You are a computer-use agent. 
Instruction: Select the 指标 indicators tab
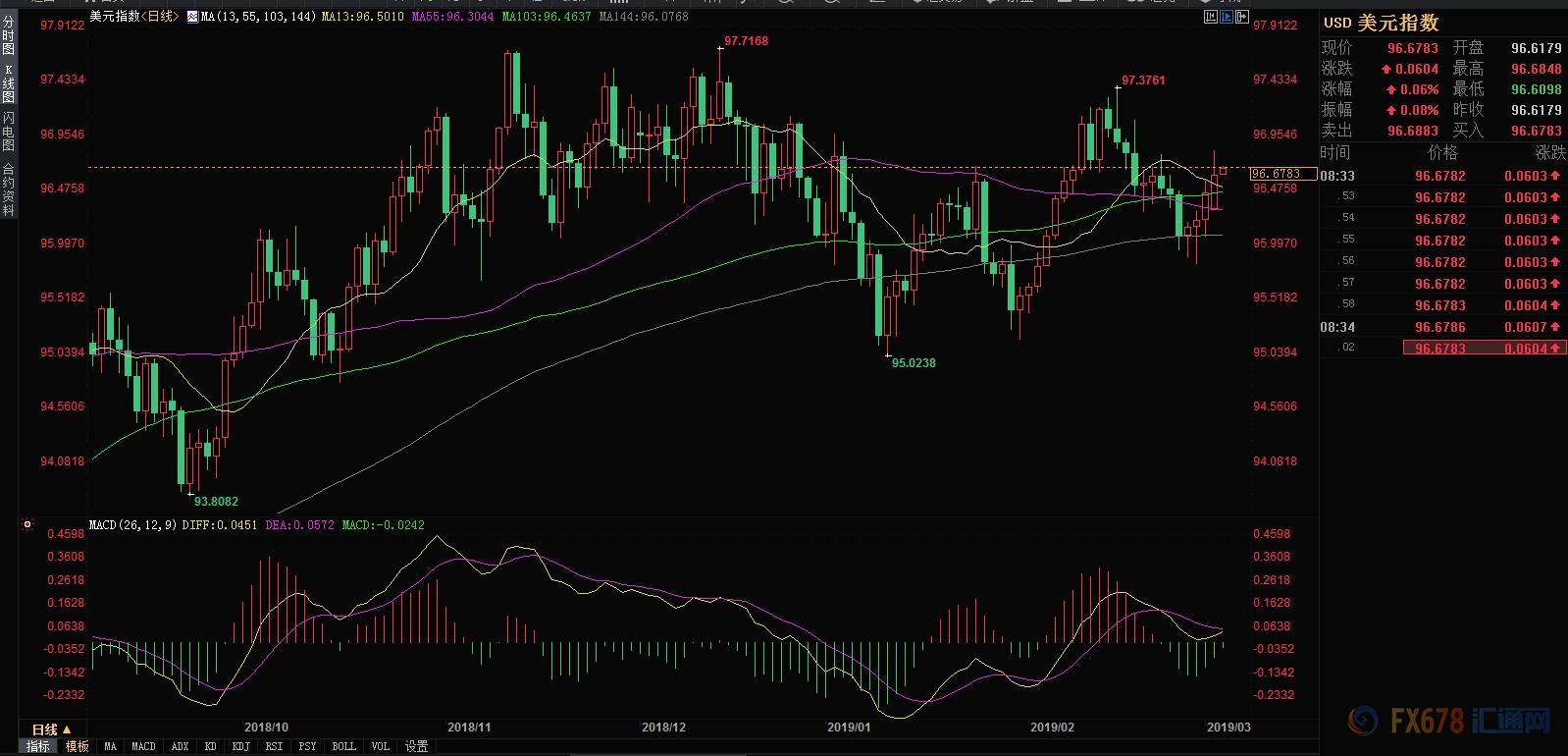pyautogui.click(x=37, y=746)
